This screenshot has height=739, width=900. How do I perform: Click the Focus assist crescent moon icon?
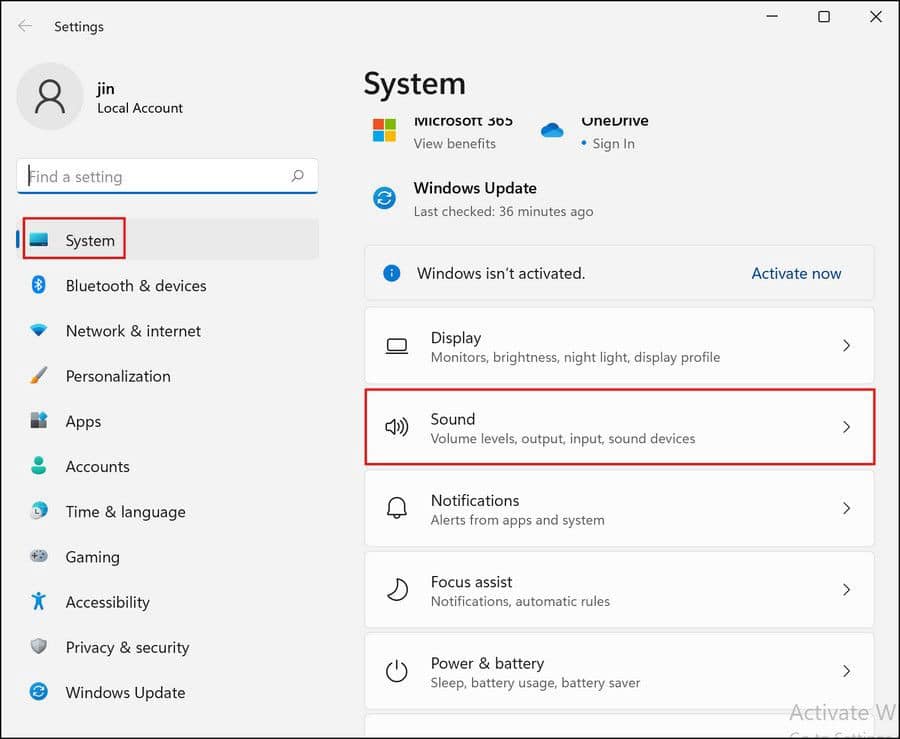coord(397,590)
